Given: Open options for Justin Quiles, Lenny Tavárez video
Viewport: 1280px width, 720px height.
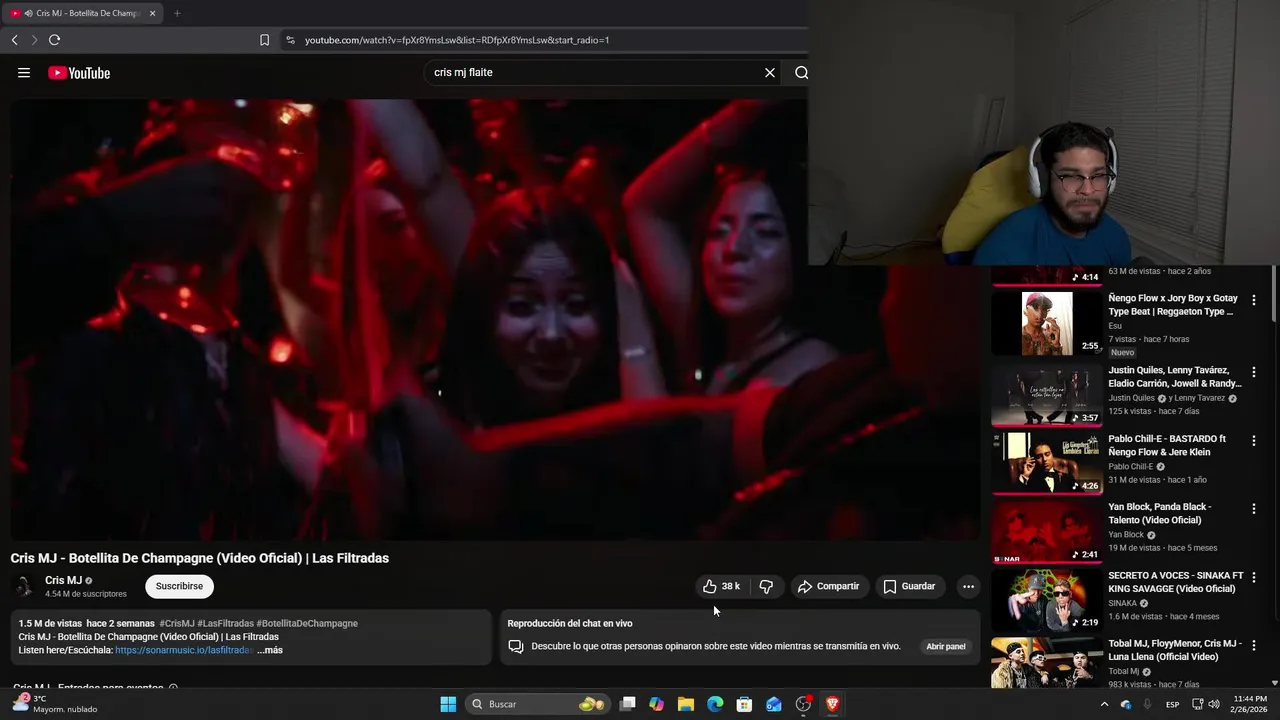Looking at the screenshot, I should click(1254, 372).
